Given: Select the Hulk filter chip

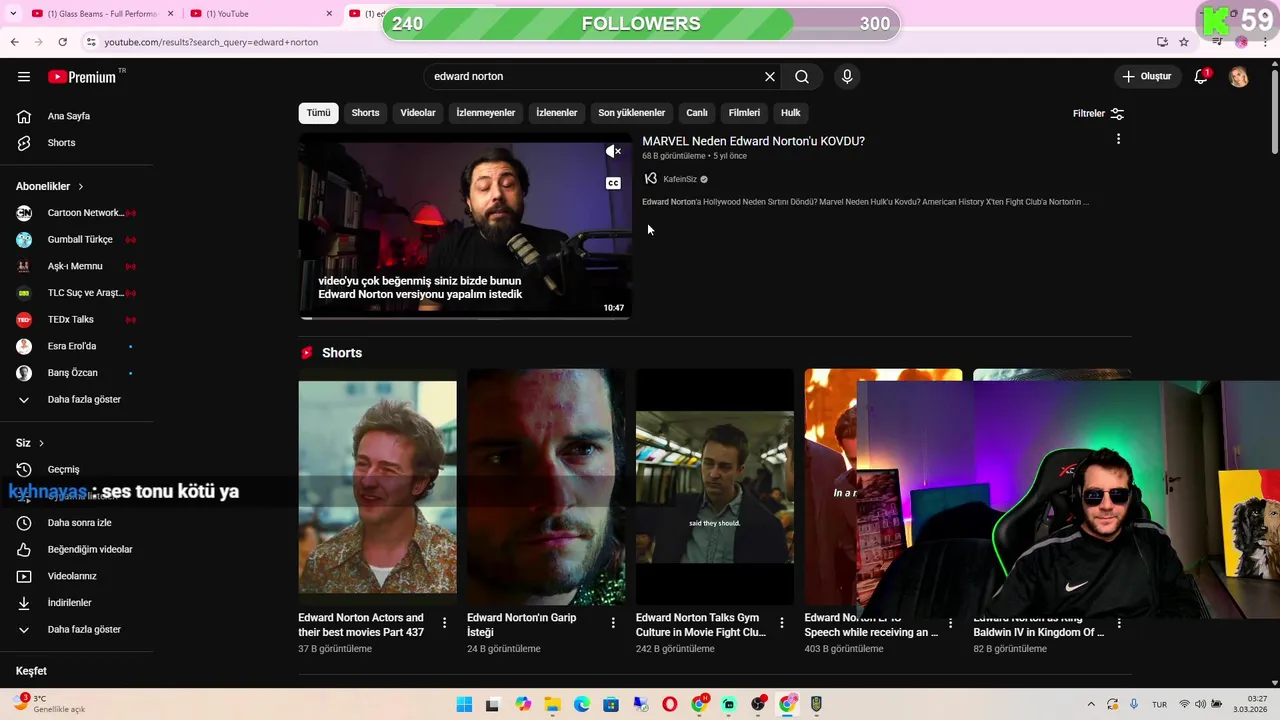Looking at the screenshot, I should tap(791, 113).
